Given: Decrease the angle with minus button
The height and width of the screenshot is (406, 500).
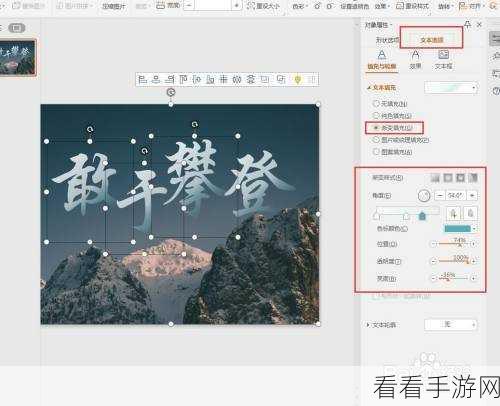Looking at the screenshot, I should [x=440, y=196].
